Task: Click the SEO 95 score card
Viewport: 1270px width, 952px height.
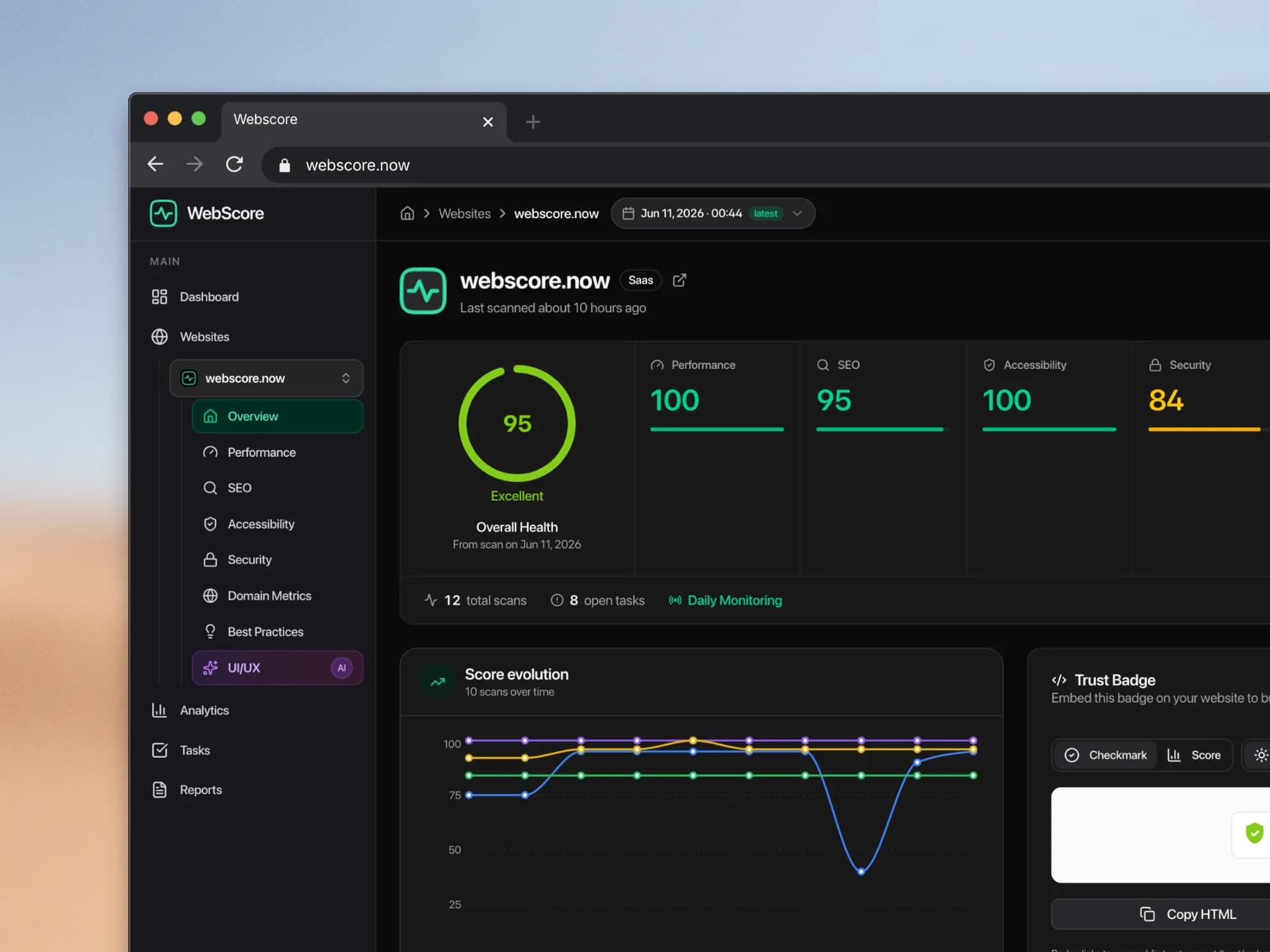Action: (x=883, y=458)
